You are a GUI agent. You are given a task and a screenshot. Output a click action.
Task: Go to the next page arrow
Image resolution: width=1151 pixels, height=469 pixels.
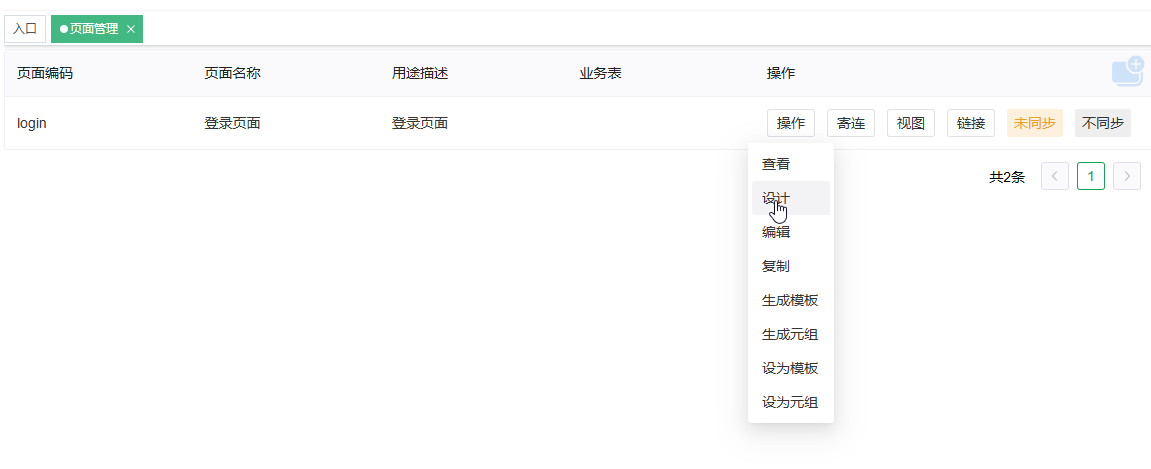pyautogui.click(x=1127, y=176)
